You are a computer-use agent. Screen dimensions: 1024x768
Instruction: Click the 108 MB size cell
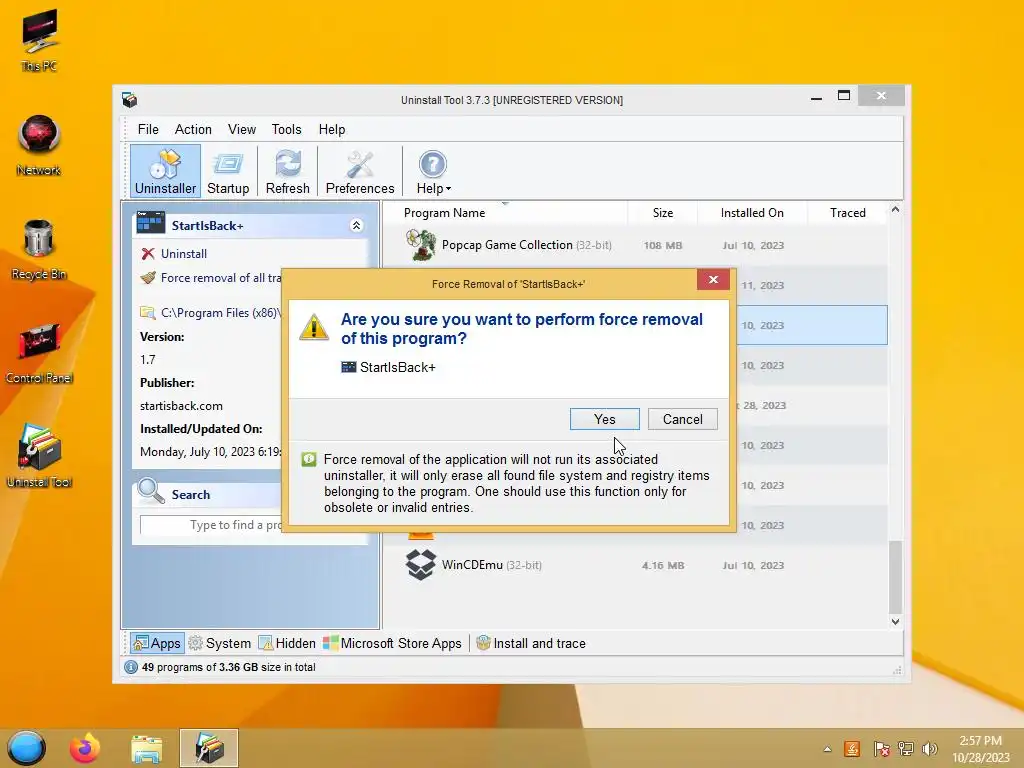click(x=662, y=246)
